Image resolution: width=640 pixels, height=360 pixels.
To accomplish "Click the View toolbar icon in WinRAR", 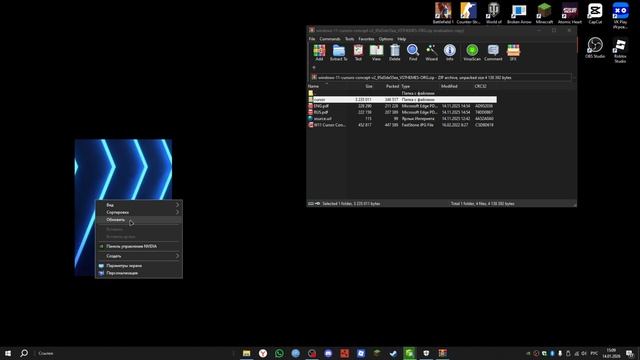I will (376, 52).
